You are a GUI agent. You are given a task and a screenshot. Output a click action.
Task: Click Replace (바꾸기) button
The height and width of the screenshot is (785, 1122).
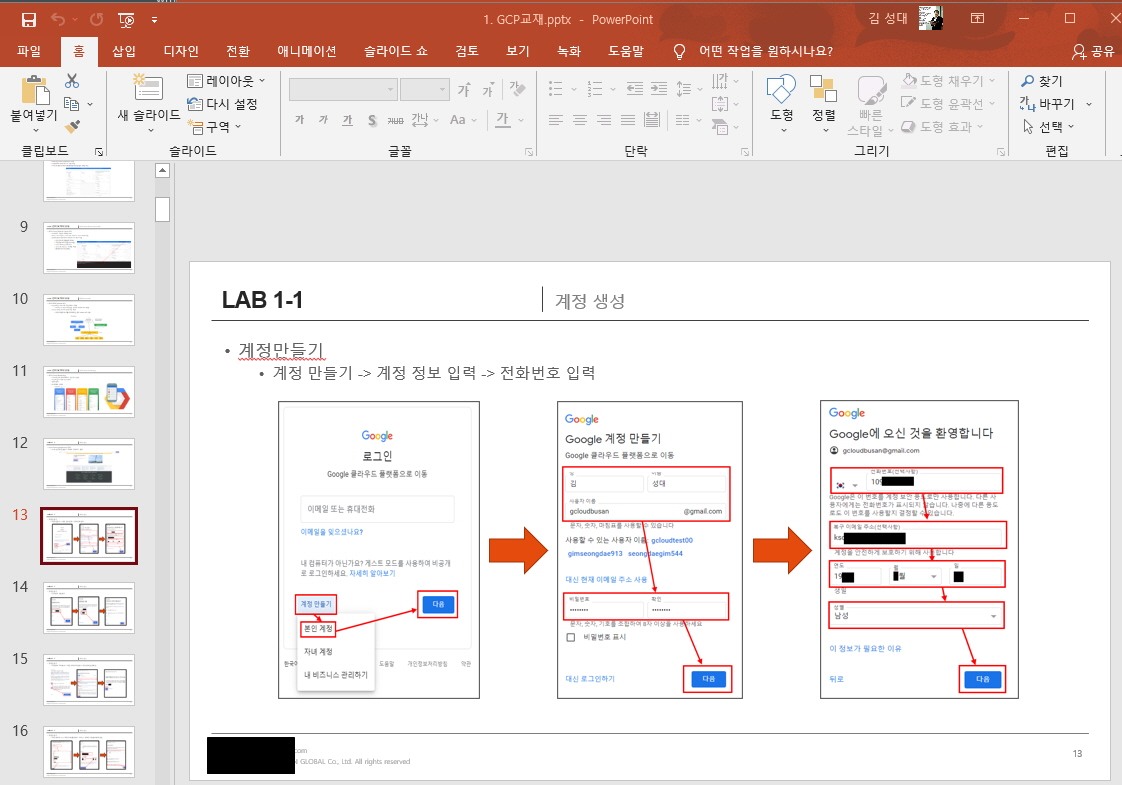click(x=1048, y=104)
